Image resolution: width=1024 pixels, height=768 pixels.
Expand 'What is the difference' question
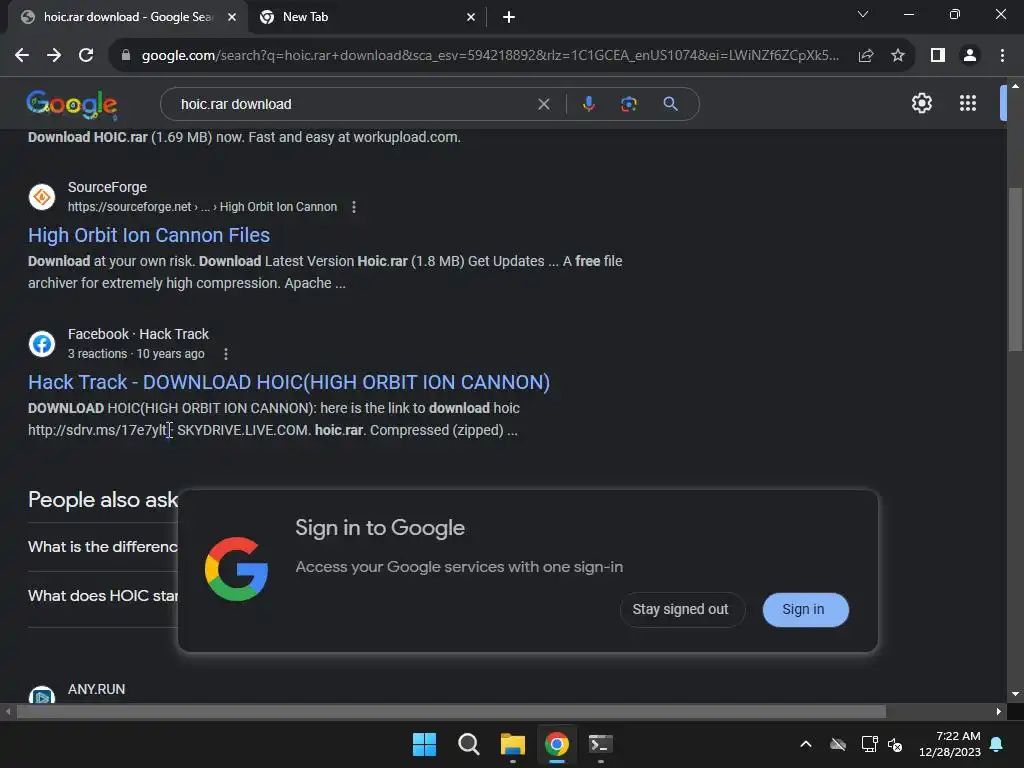(103, 547)
